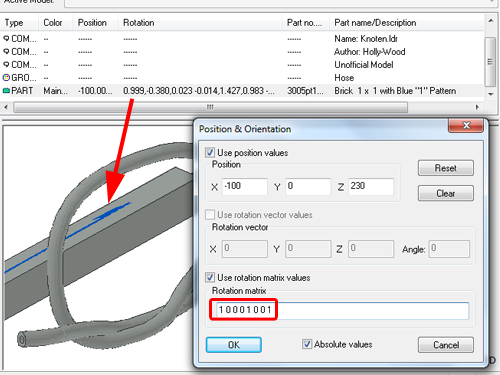The image size is (500, 375).
Task: Toggle Use rotation matrix values checkbox
Action: pyautogui.click(x=210, y=277)
